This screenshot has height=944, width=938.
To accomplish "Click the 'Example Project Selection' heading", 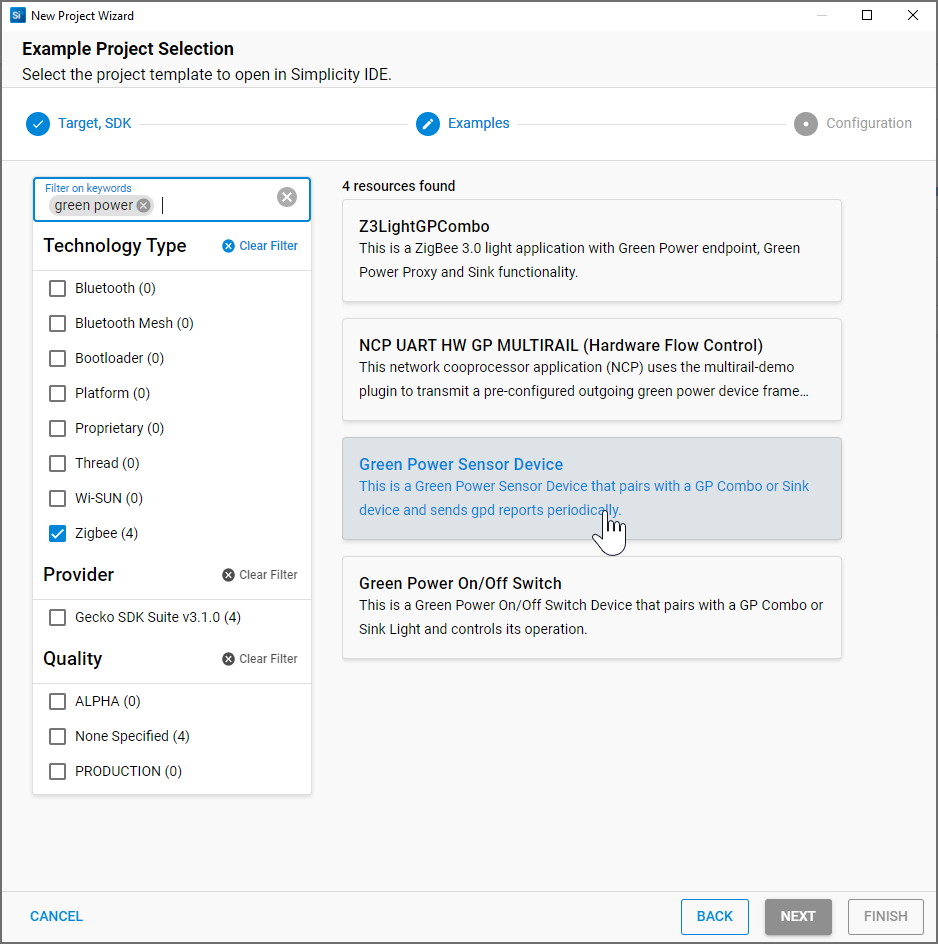I will click(128, 49).
